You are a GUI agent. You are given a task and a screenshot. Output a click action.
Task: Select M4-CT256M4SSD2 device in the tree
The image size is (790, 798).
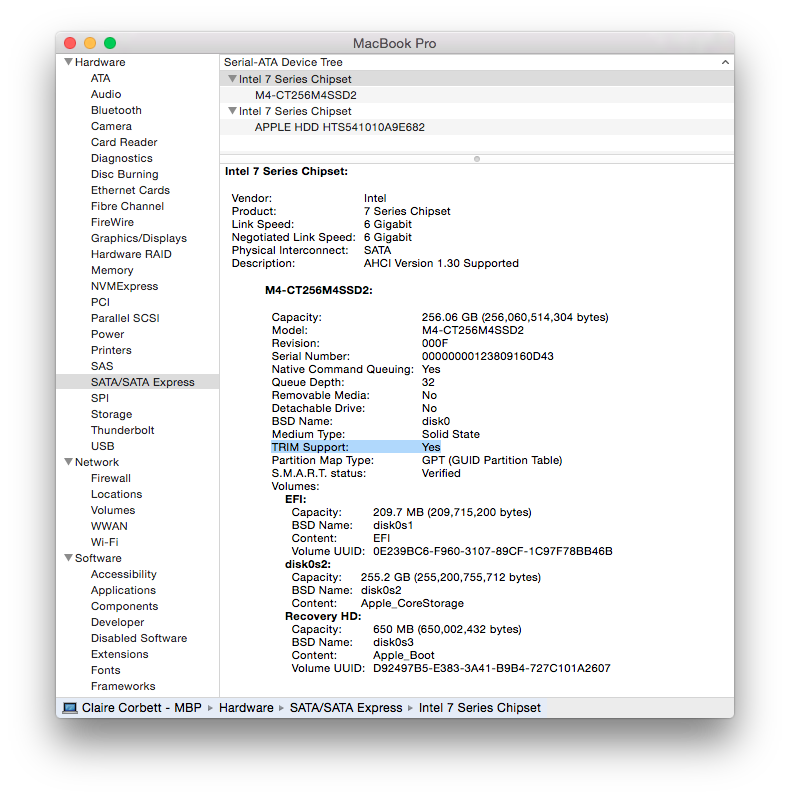click(476, 95)
